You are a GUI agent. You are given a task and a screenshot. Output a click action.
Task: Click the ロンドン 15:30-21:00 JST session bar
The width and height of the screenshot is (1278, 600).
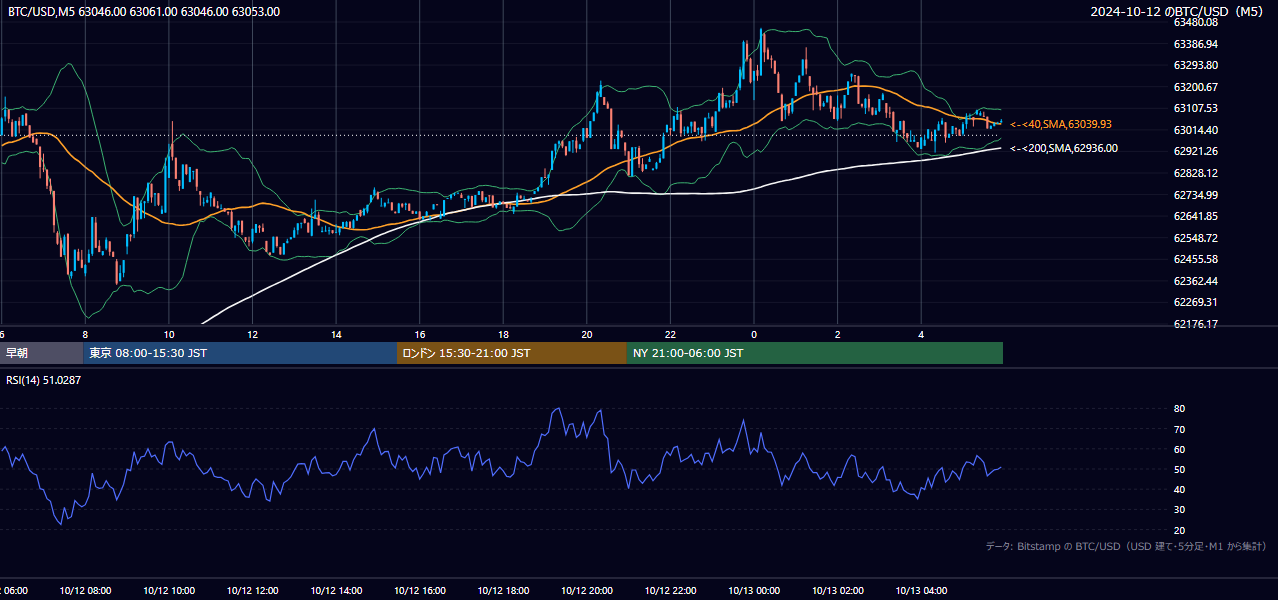pos(512,353)
